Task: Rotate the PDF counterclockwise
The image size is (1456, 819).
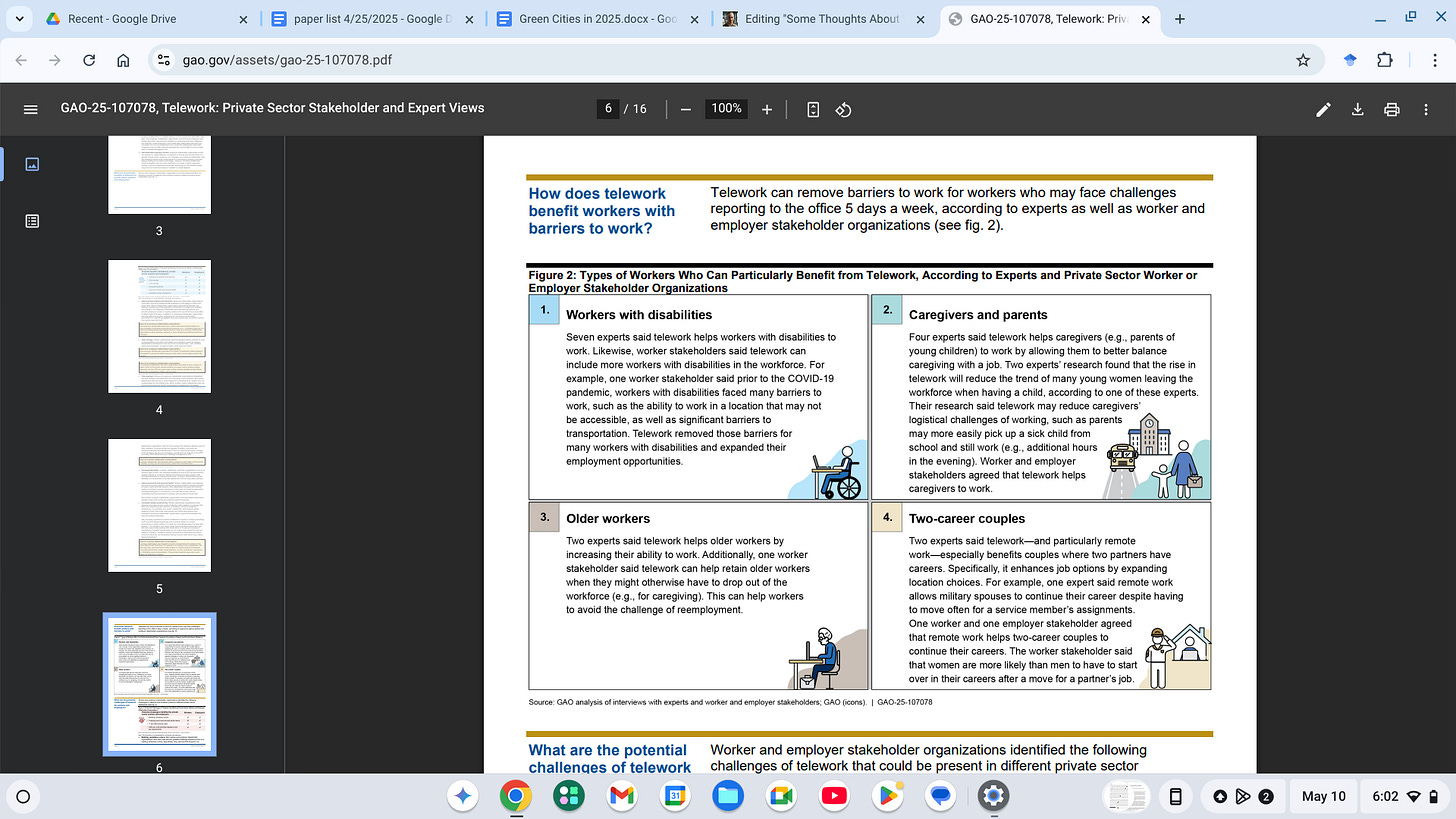Action: pos(843,109)
